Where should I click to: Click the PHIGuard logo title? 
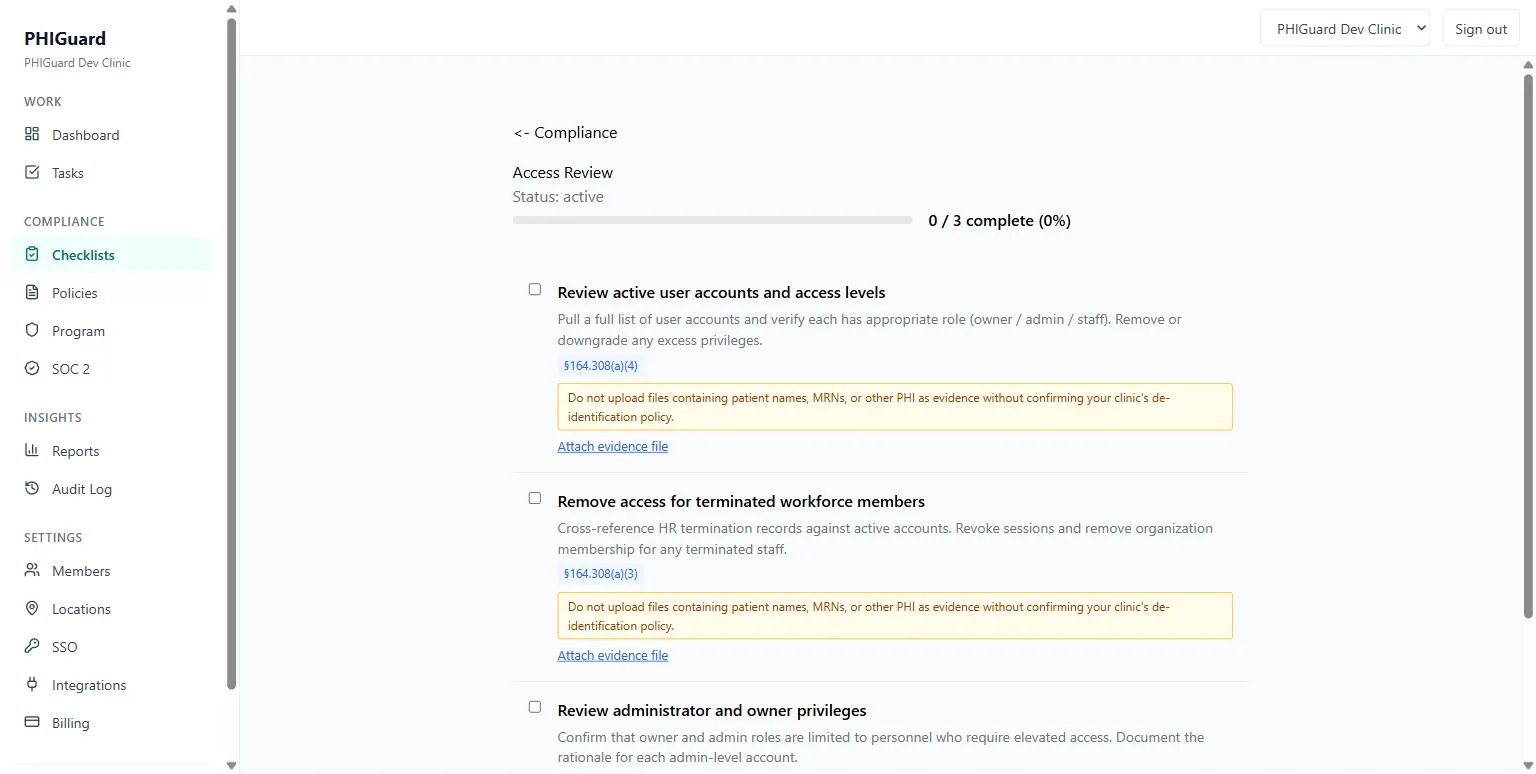pyautogui.click(x=65, y=39)
